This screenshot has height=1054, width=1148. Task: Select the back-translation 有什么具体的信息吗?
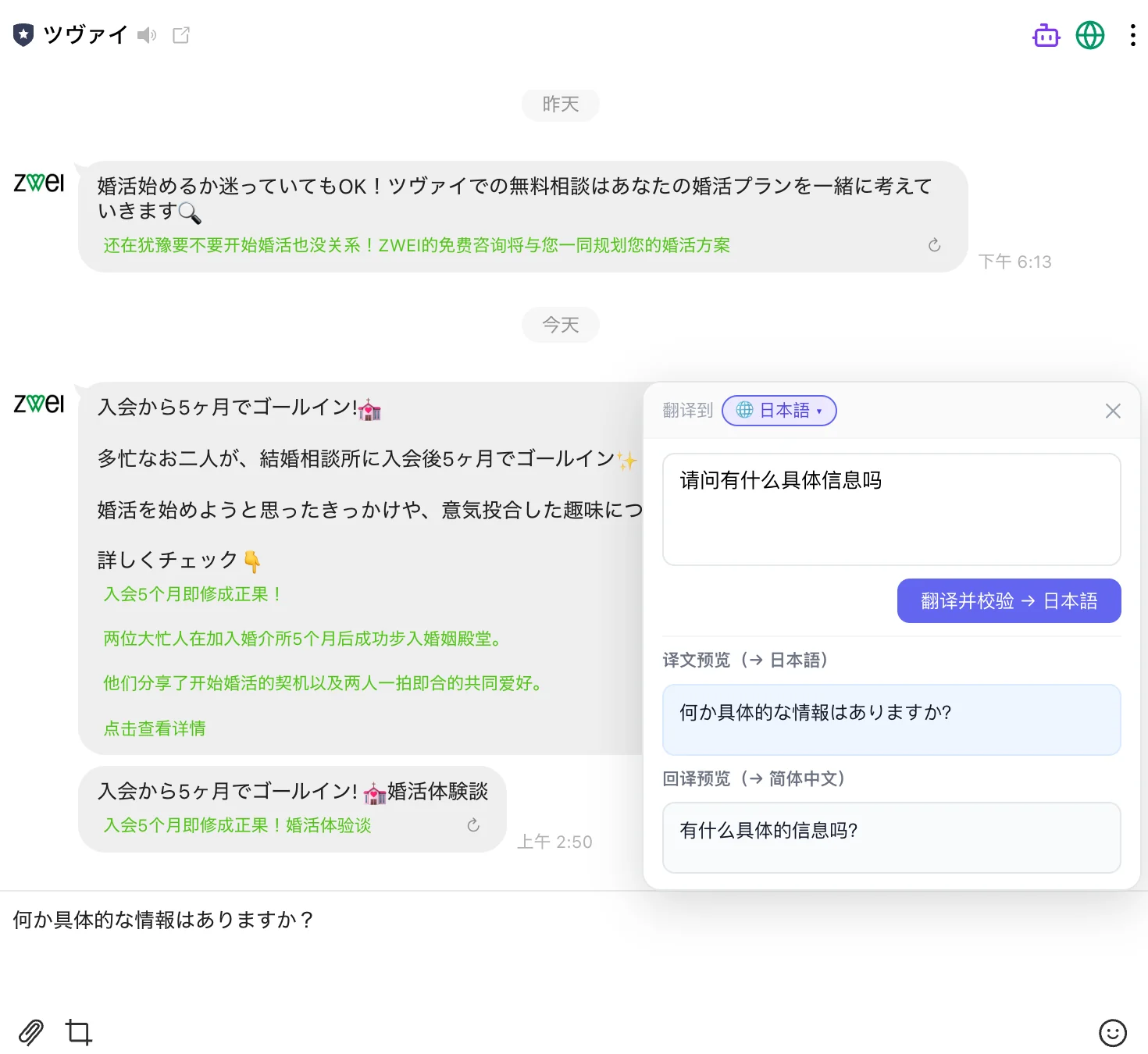pyautogui.click(x=768, y=830)
